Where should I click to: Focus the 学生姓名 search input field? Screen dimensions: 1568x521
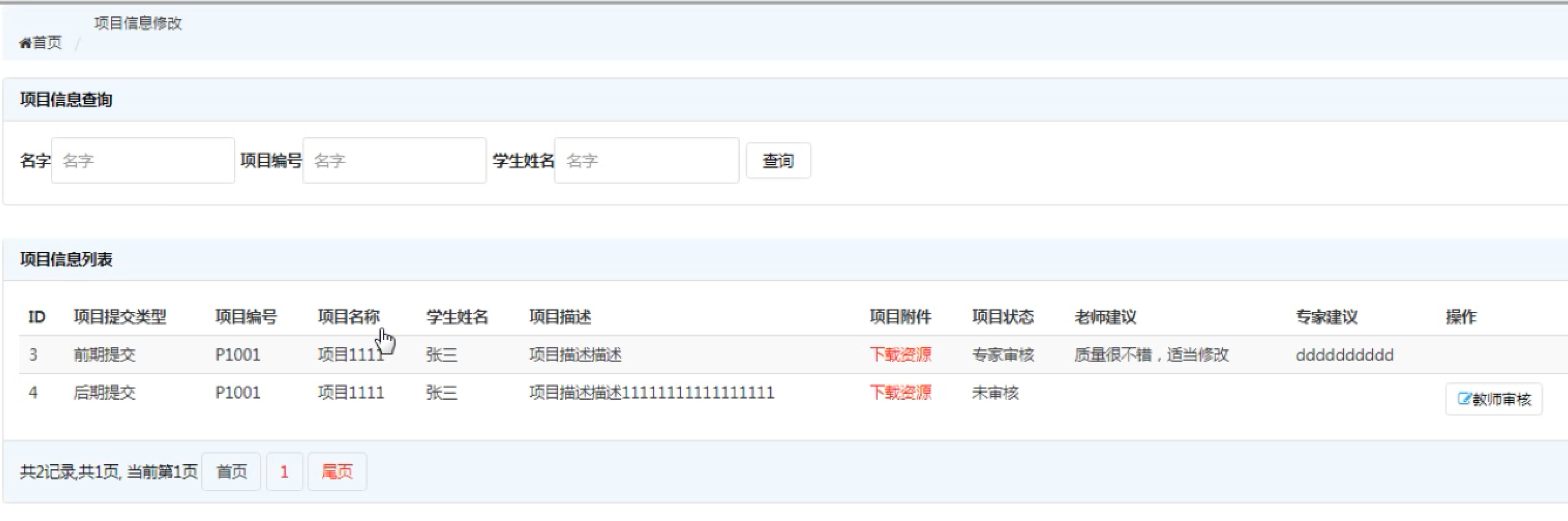[646, 161]
